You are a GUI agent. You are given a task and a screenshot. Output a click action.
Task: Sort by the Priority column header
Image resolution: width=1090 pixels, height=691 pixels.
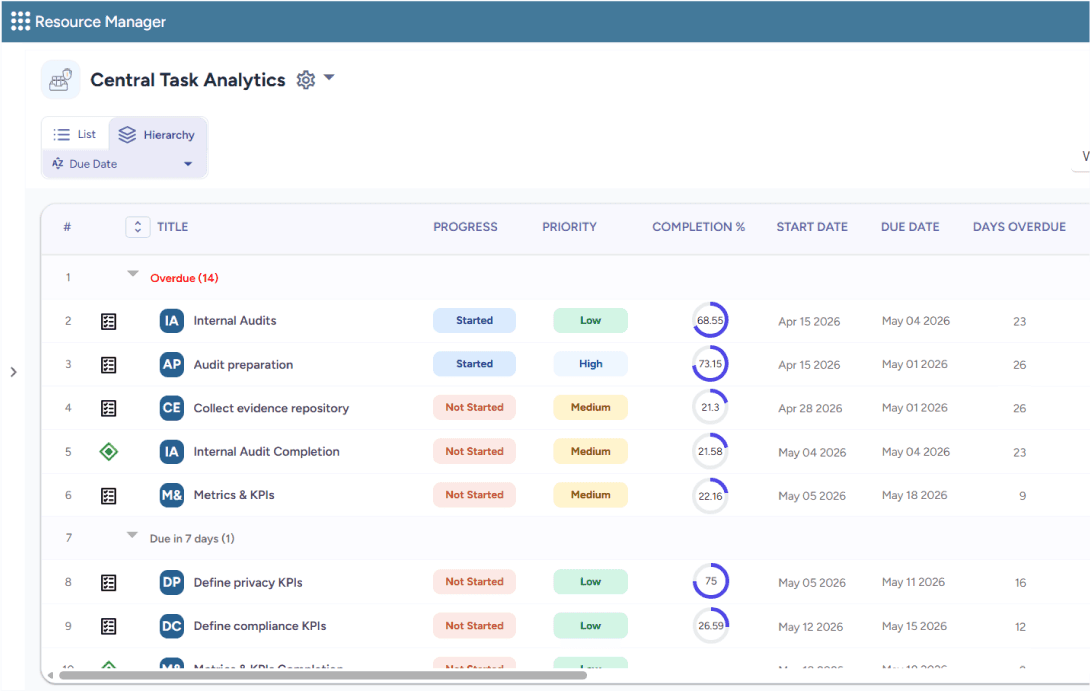(569, 227)
